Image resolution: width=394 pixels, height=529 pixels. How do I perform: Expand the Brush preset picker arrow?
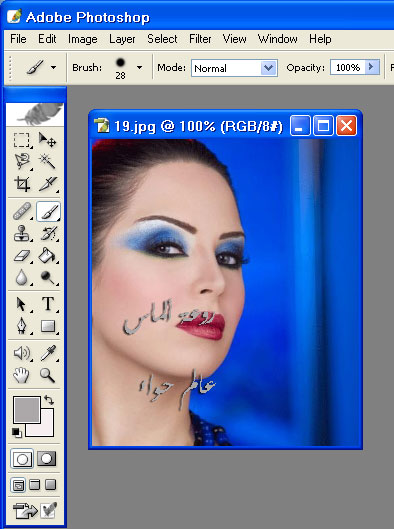139,67
